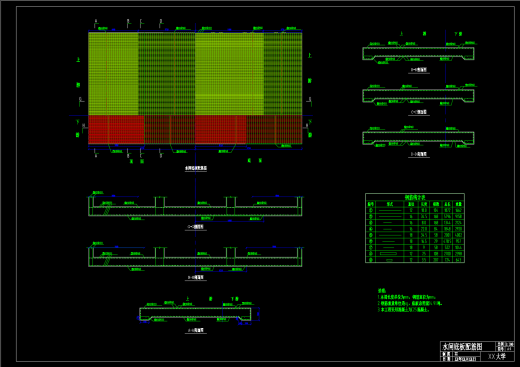Select the C-C section caption below upper long section
This screenshot has height=367, width=520.
click(x=195, y=227)
